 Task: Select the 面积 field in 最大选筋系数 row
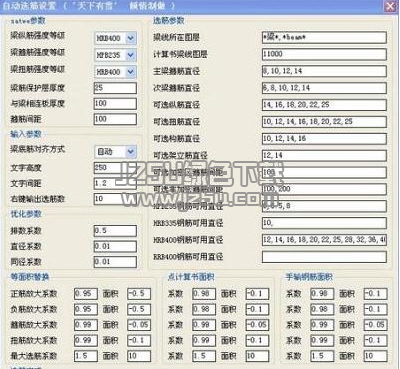click(139, 356)
